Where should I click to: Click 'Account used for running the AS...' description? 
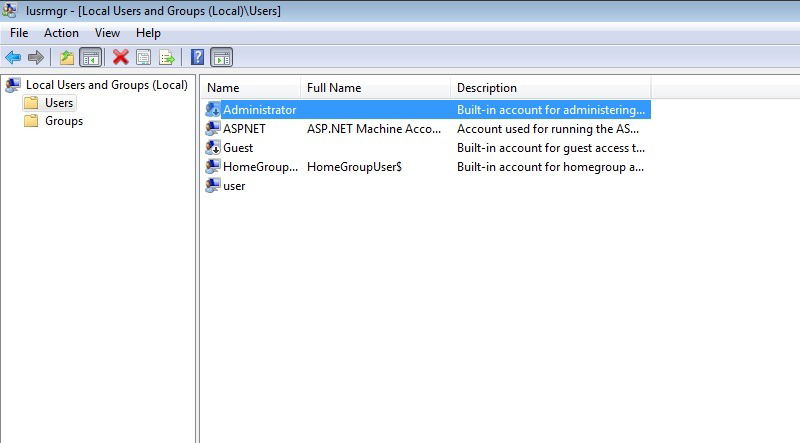[547, 129]
